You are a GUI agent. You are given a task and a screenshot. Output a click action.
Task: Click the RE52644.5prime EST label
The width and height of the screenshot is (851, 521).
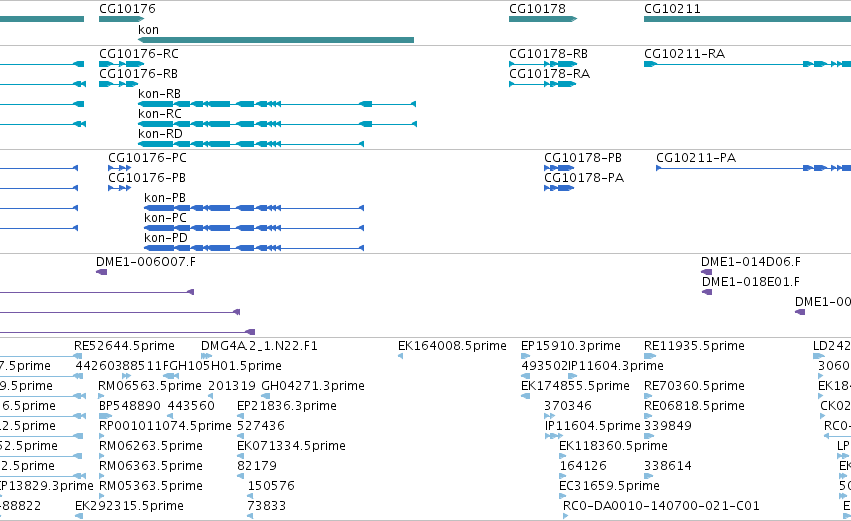pos(124,346)
